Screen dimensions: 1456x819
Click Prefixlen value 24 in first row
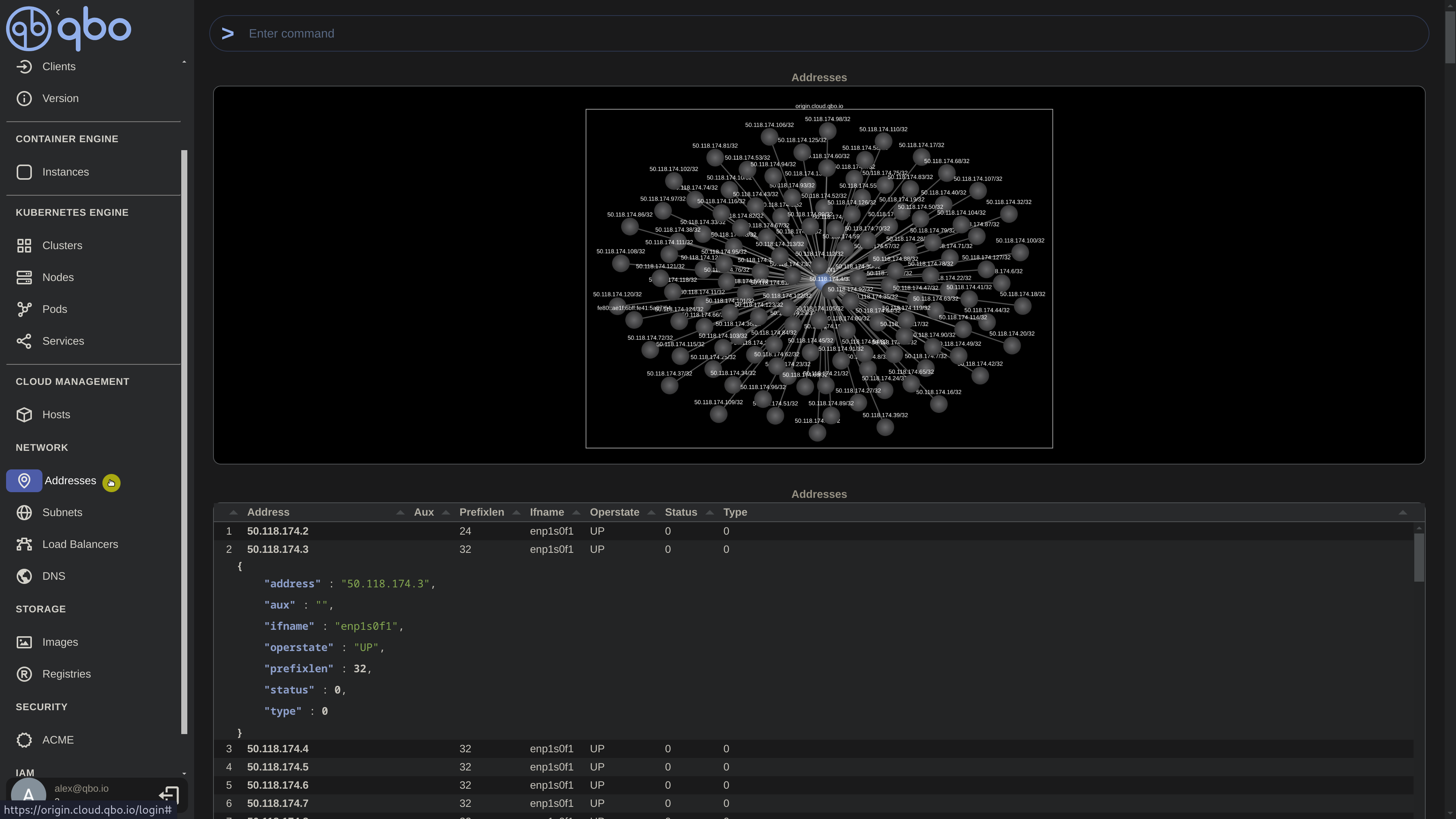(465, 531)
